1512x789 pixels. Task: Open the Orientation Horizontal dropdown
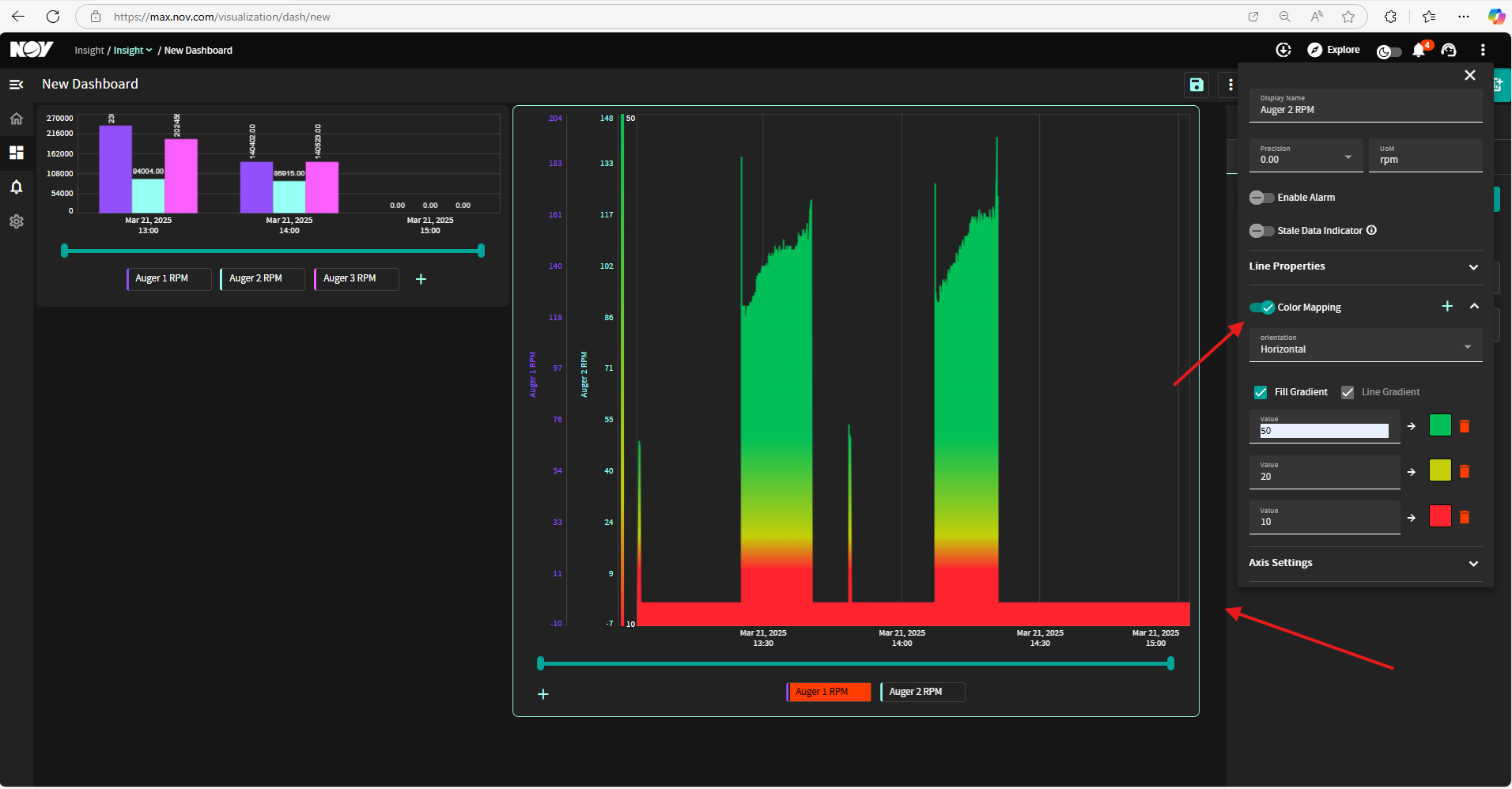(1366, 345)
